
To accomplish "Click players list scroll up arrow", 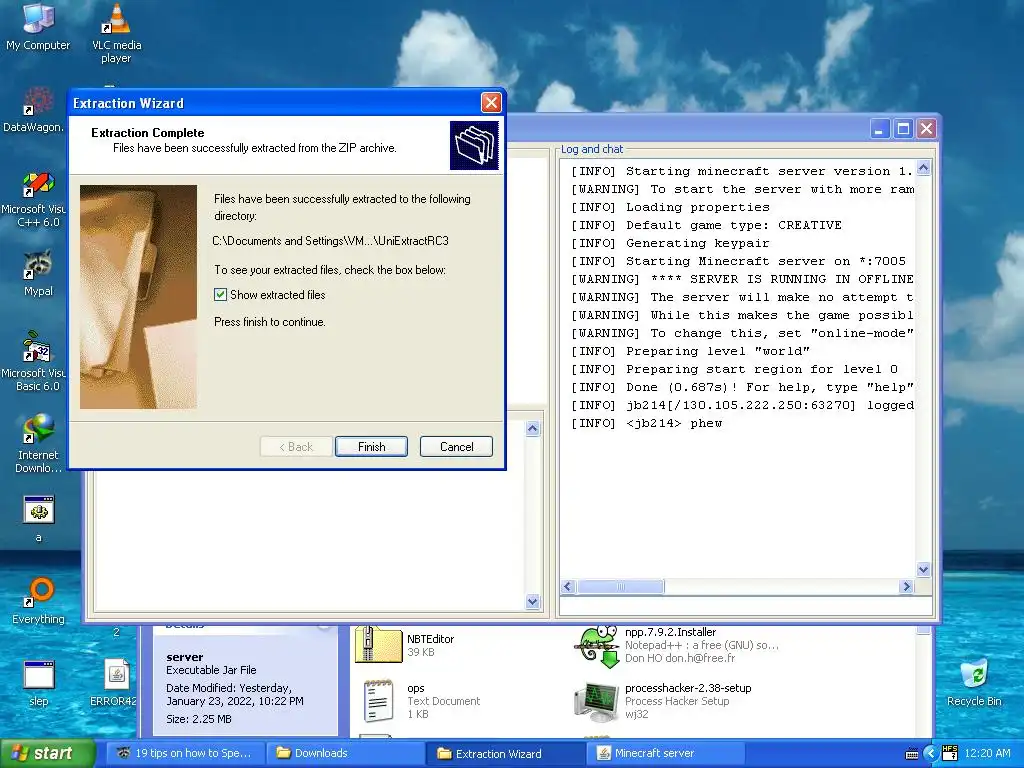I will click(x=533, y=429).
